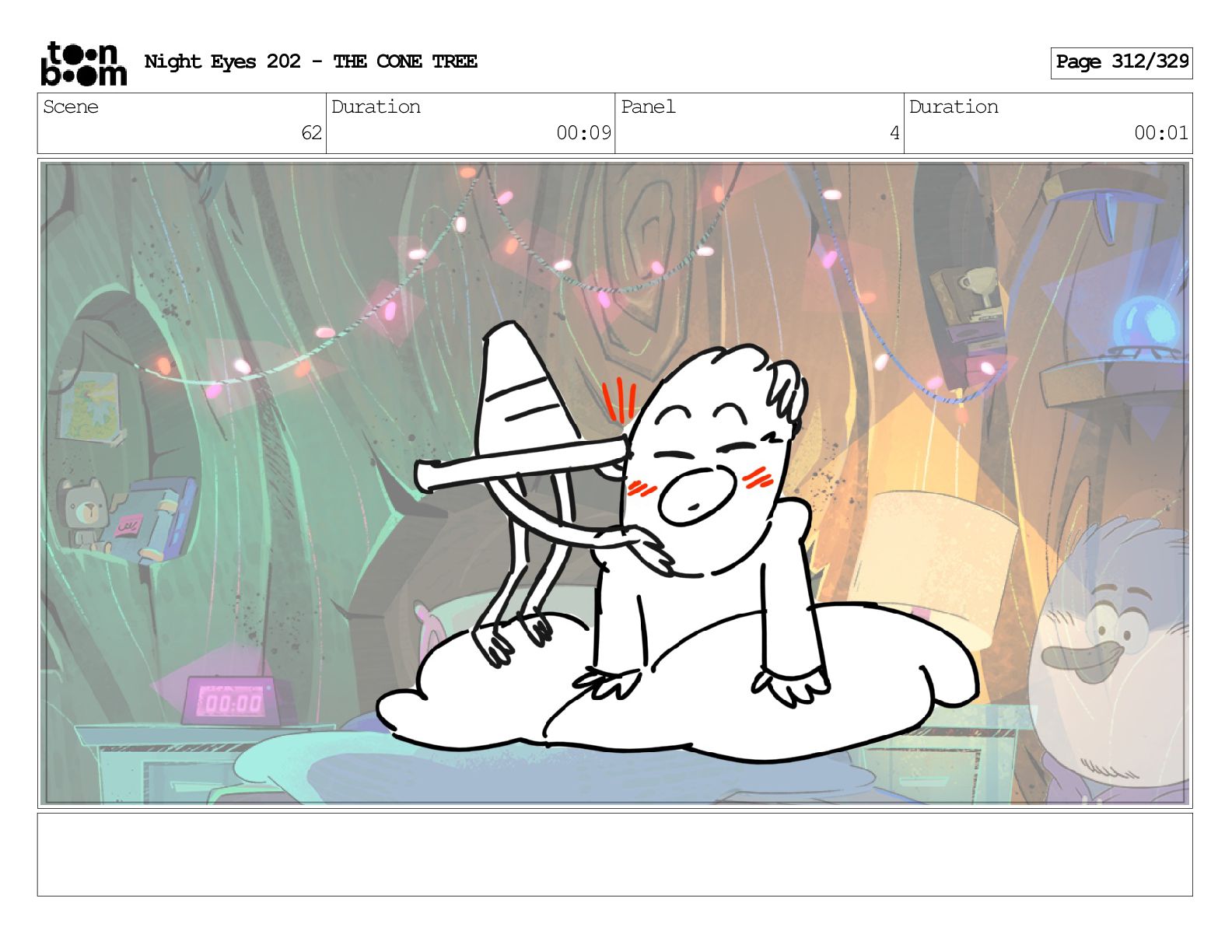
Task: Click the 'Scene' label
Action: click(x=71, y=107)
